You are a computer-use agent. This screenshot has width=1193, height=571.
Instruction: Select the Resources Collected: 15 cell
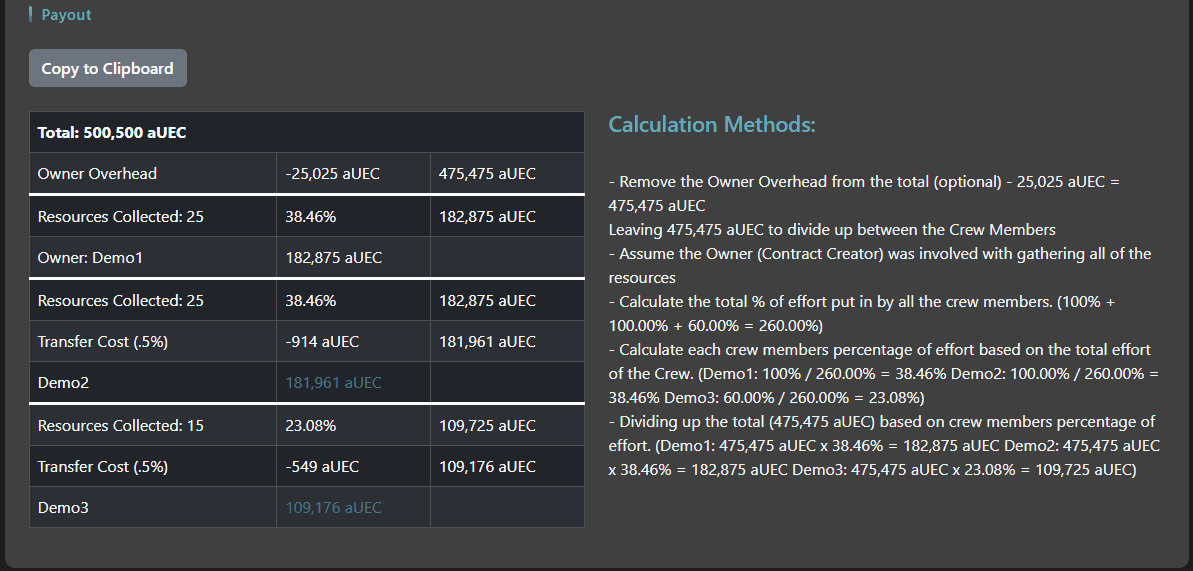point(153,426)
